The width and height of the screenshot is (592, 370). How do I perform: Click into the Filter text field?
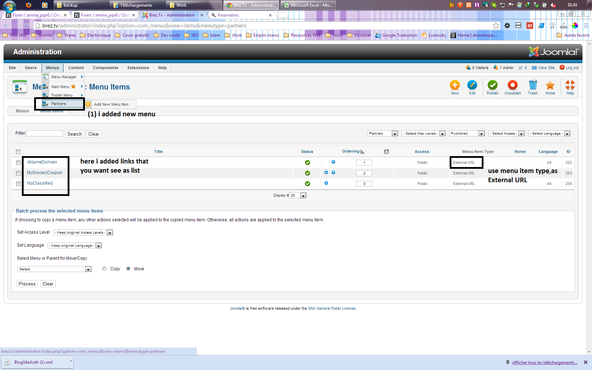tap(45, 134)
